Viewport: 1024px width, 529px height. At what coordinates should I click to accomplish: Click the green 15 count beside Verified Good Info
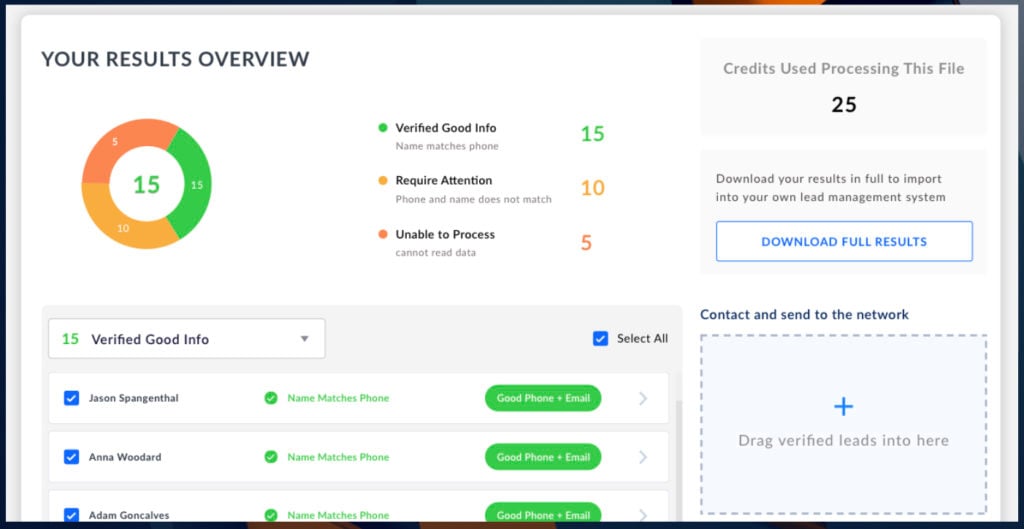[x=592, y=134]
